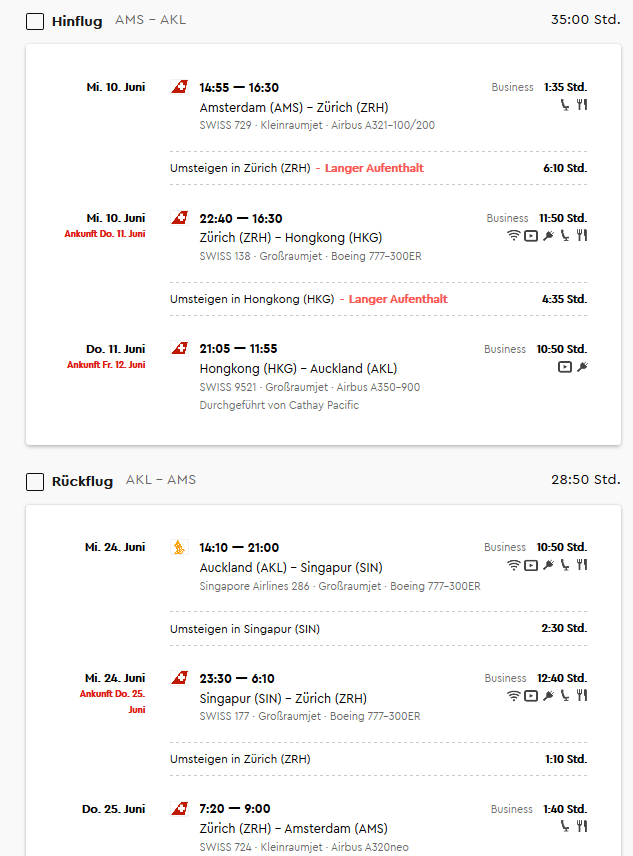The image size is (633, 856).
Task: Click Wi-Fi icon on Zürich–Hongkong flight
Action: pos(513,235)
